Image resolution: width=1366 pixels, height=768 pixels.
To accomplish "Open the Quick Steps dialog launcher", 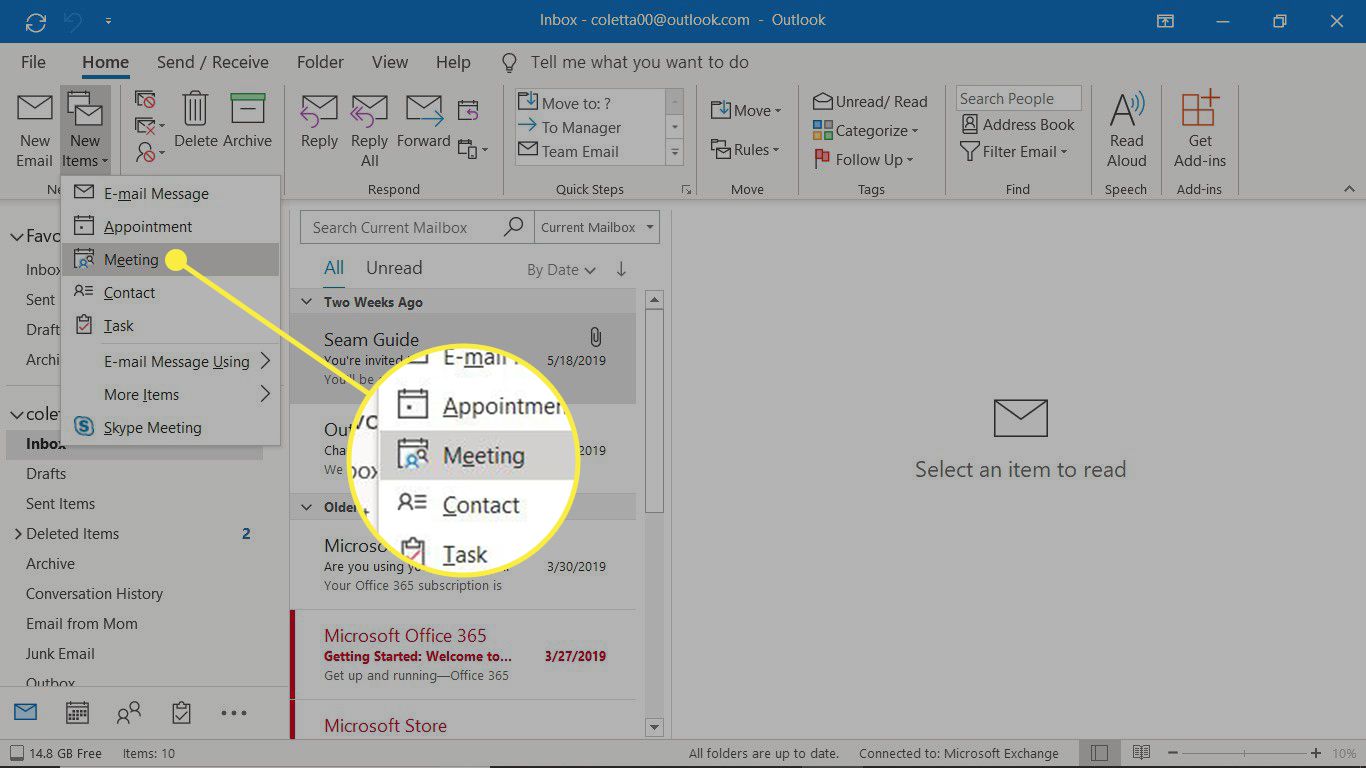I will (x=686, y=190).
